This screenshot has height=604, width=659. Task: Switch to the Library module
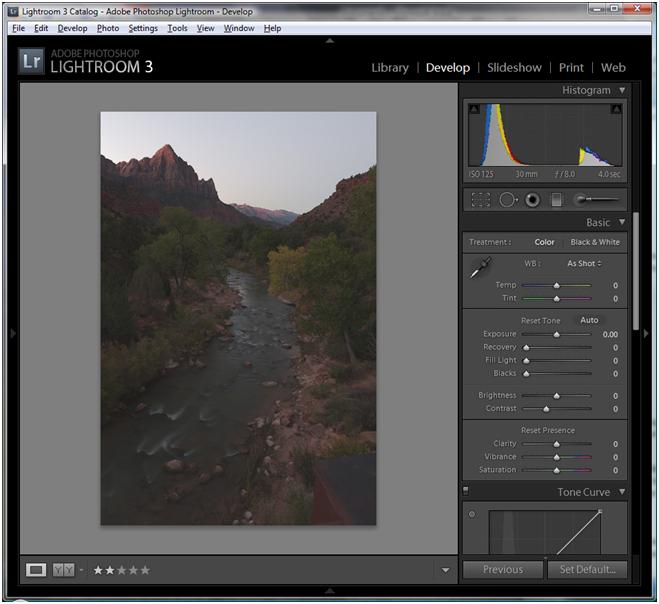(390, 68)
